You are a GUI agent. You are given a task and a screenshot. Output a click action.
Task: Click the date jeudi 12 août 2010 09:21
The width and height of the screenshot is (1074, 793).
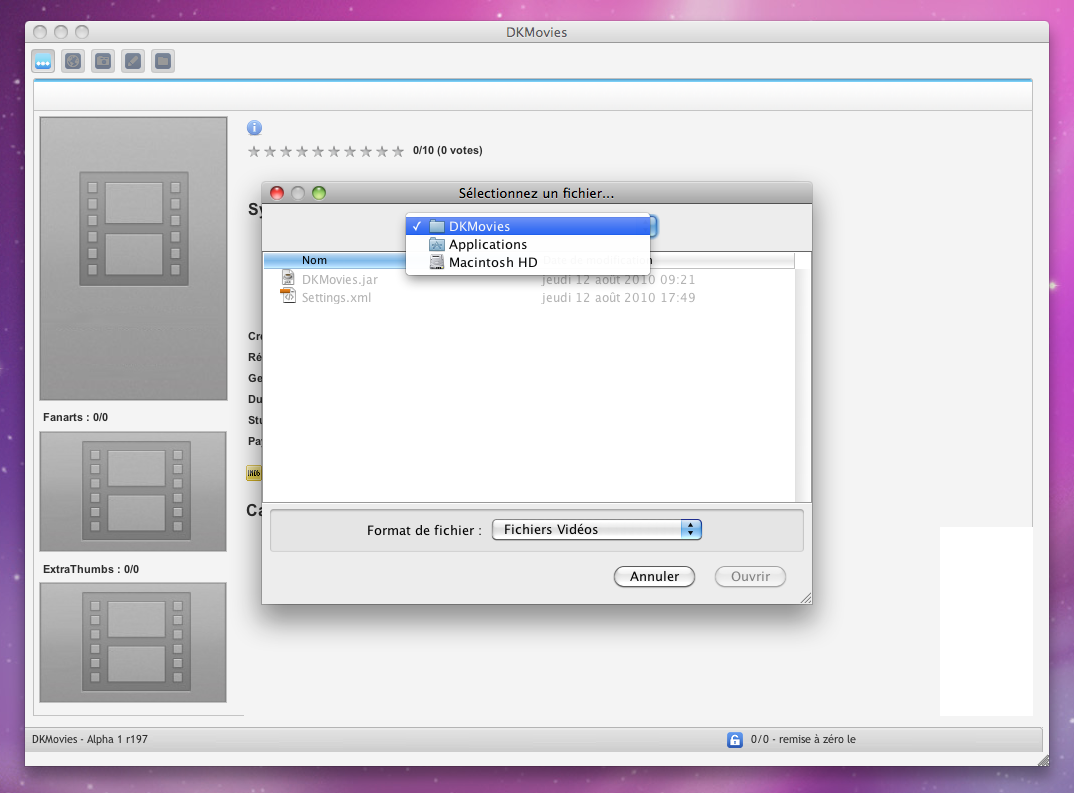pyautogui.click(x=618, y=279)
